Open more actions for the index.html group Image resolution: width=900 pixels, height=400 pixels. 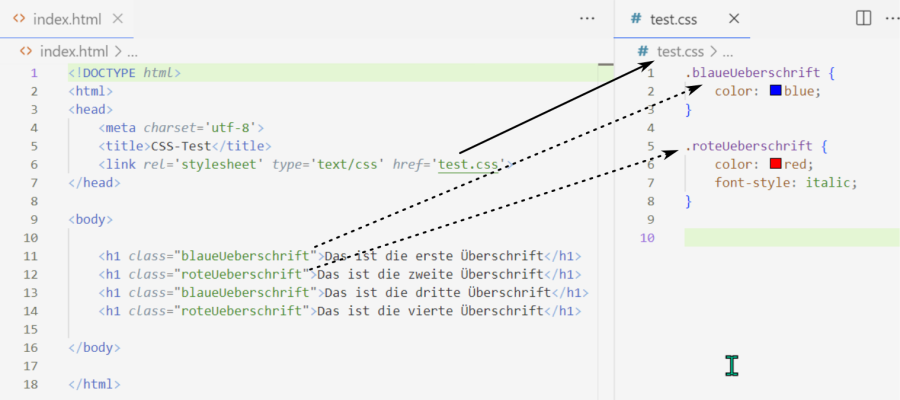(588, 18)
